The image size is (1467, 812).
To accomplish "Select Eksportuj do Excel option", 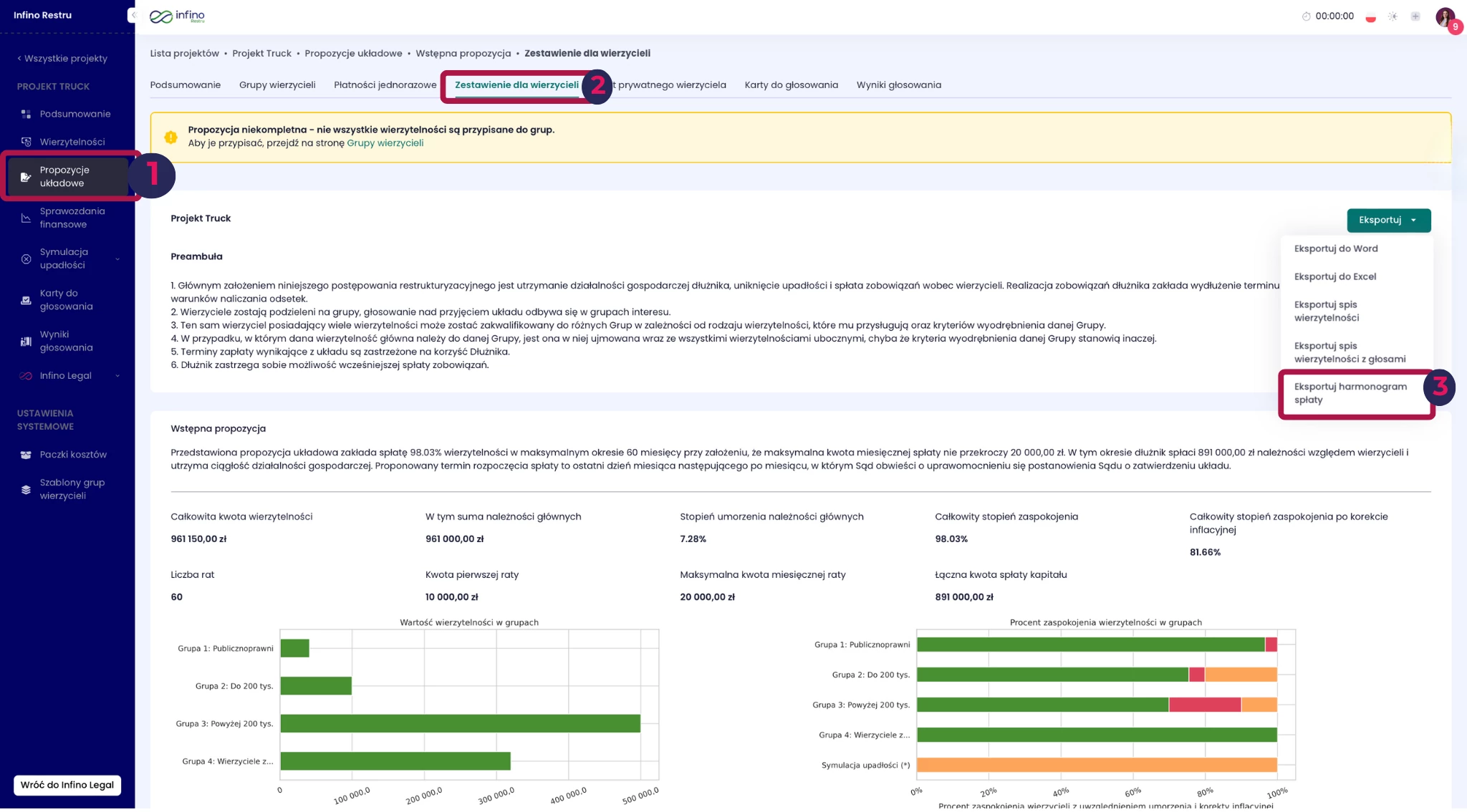I will tap(1334, 276).
